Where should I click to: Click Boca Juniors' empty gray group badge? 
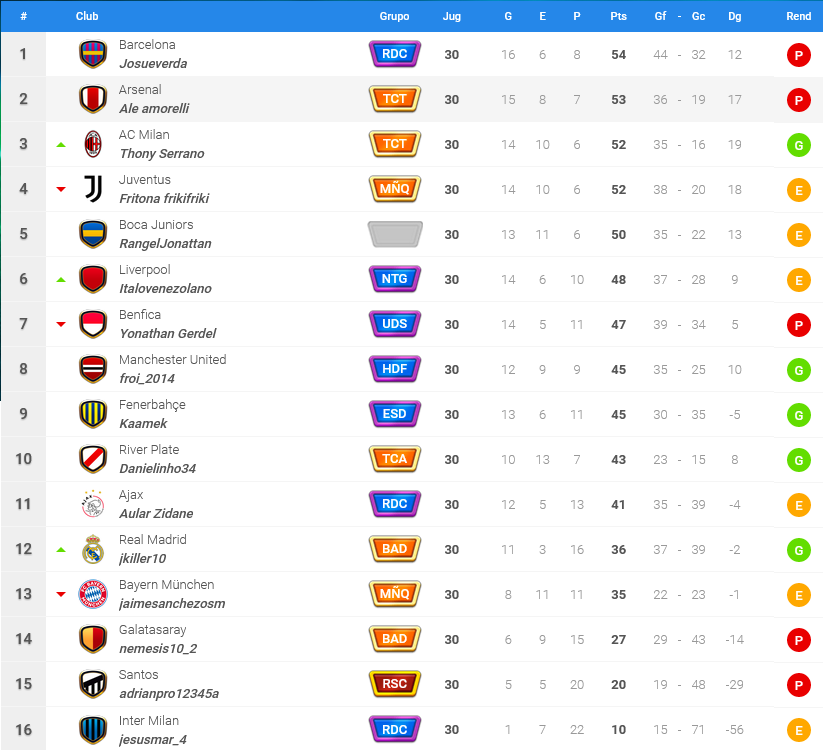[395, 234]
